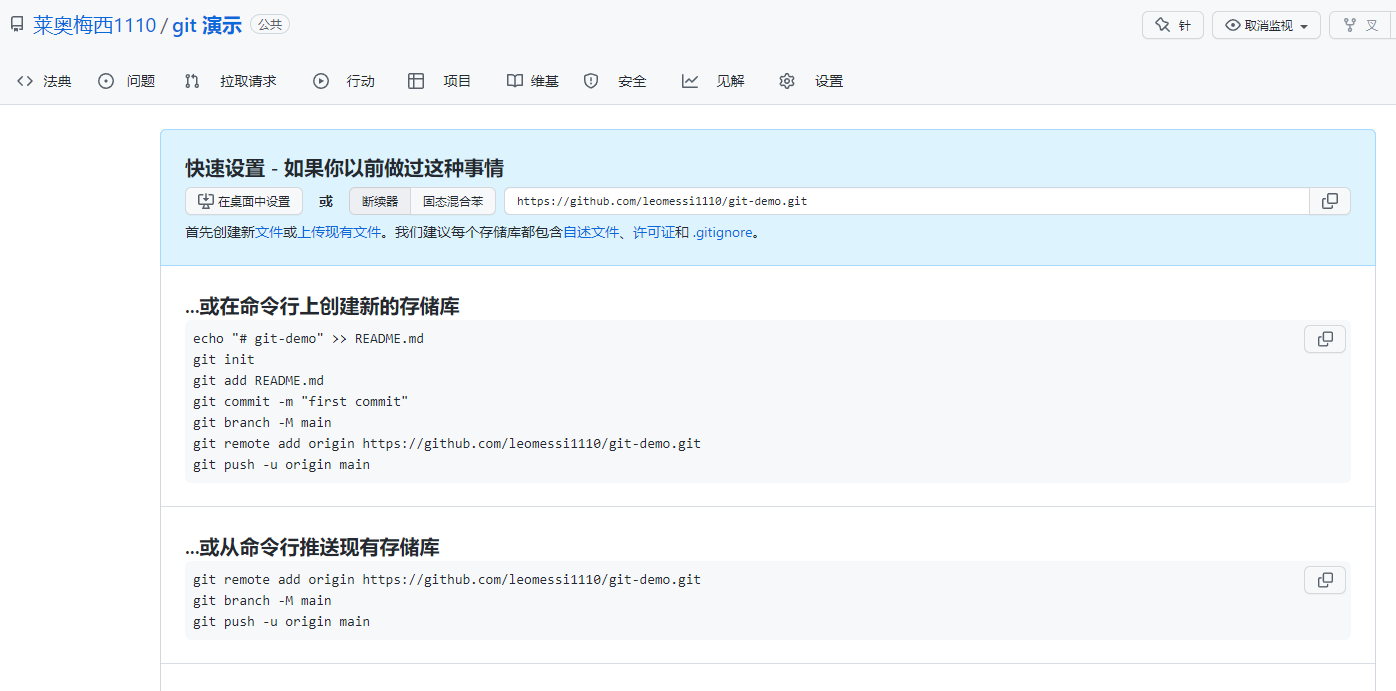Open the 行动 actions tab
Image resolution: width=1396 pixels, height=691 pixels.
(x=344, y=81)
